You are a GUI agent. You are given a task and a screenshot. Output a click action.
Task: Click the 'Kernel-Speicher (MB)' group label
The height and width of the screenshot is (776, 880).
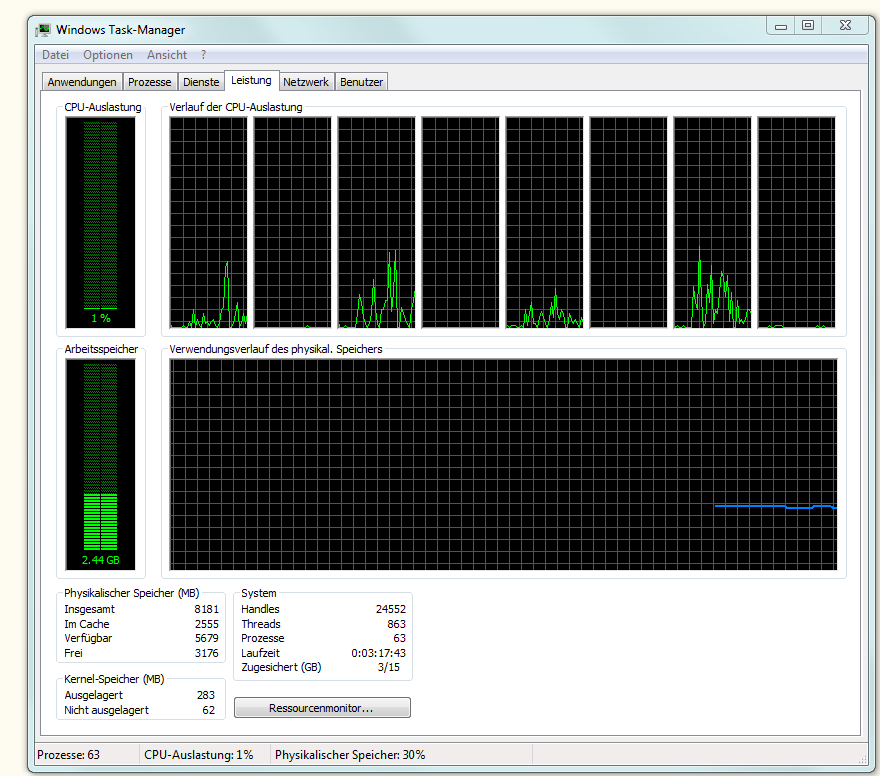click(x=114, y=679)
